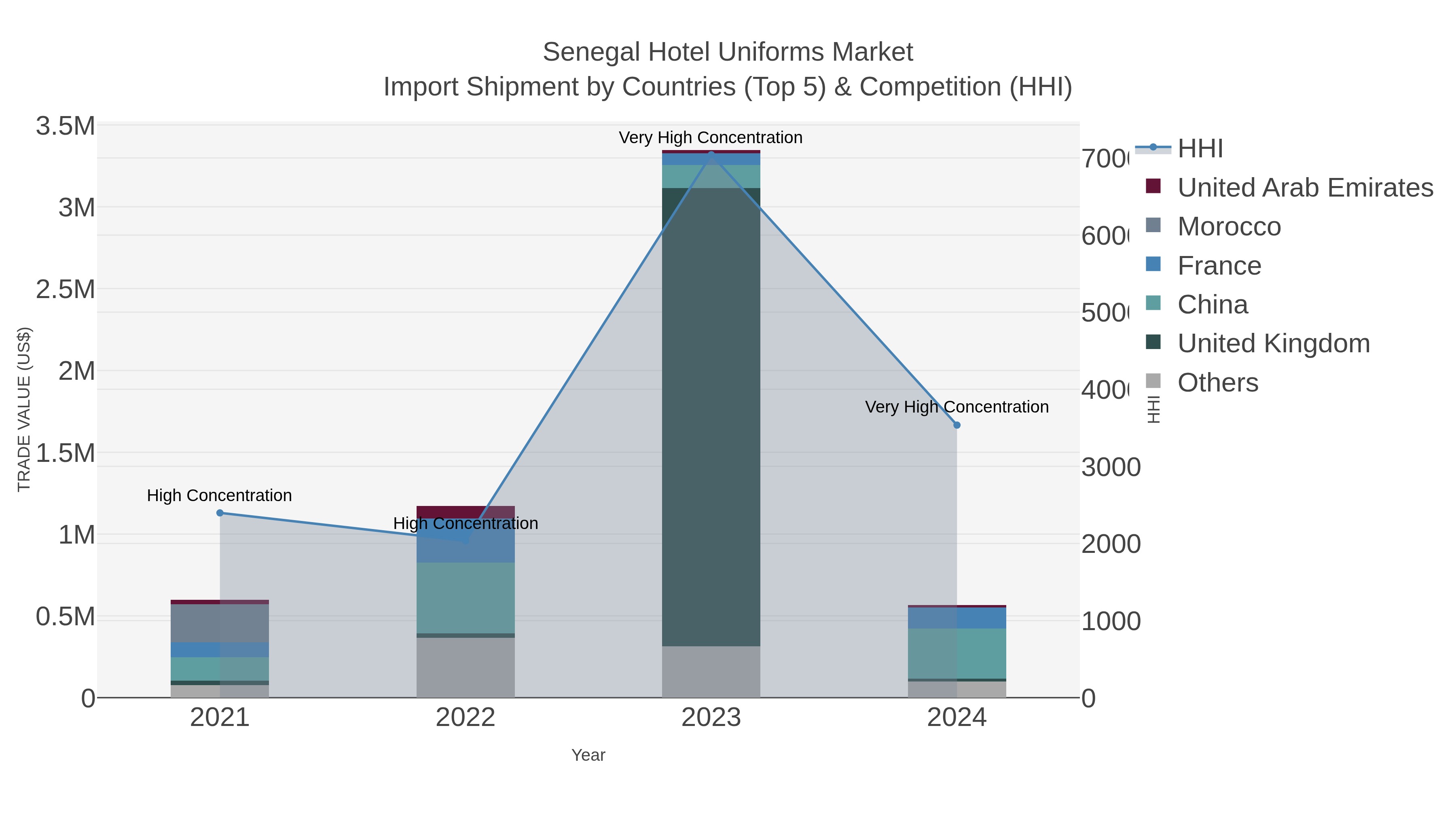Click the United Kingdom segment of 2023 bar
1456x819 pixels.
coord(711,417)
